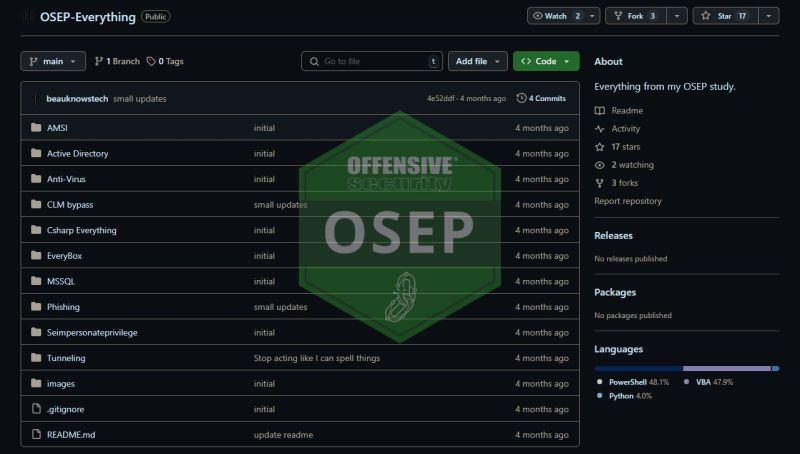The image size is (800, 454).
Task: Click the clock icon next to 4 Commits
Action: point(521,98)
